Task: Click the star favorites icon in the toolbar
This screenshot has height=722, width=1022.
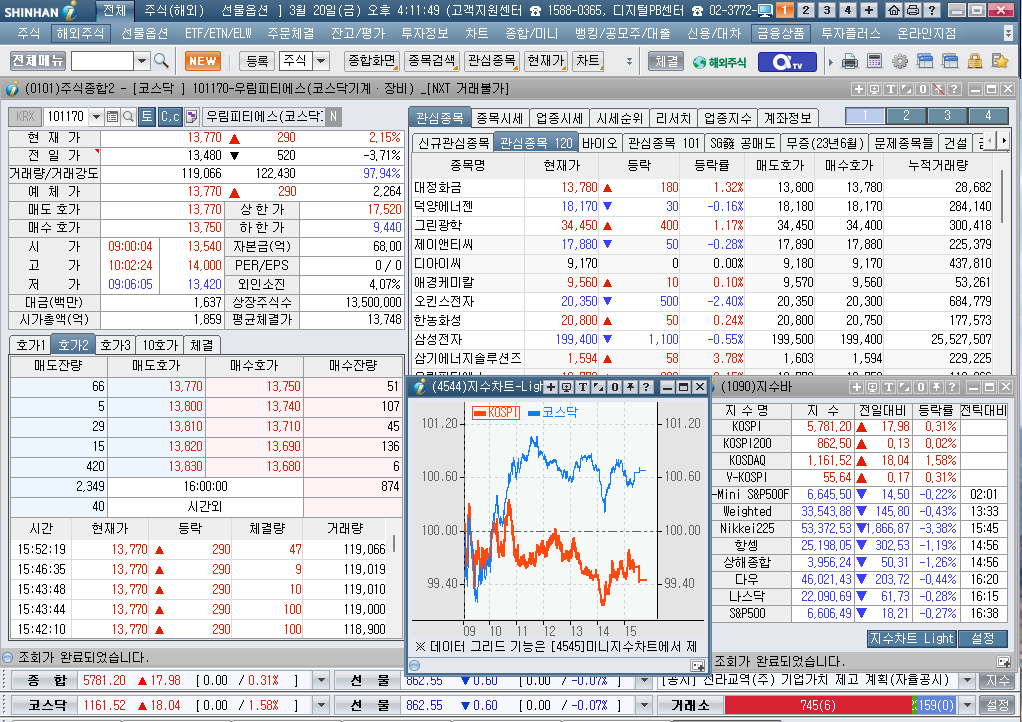Action: [x=1000, y=62]
